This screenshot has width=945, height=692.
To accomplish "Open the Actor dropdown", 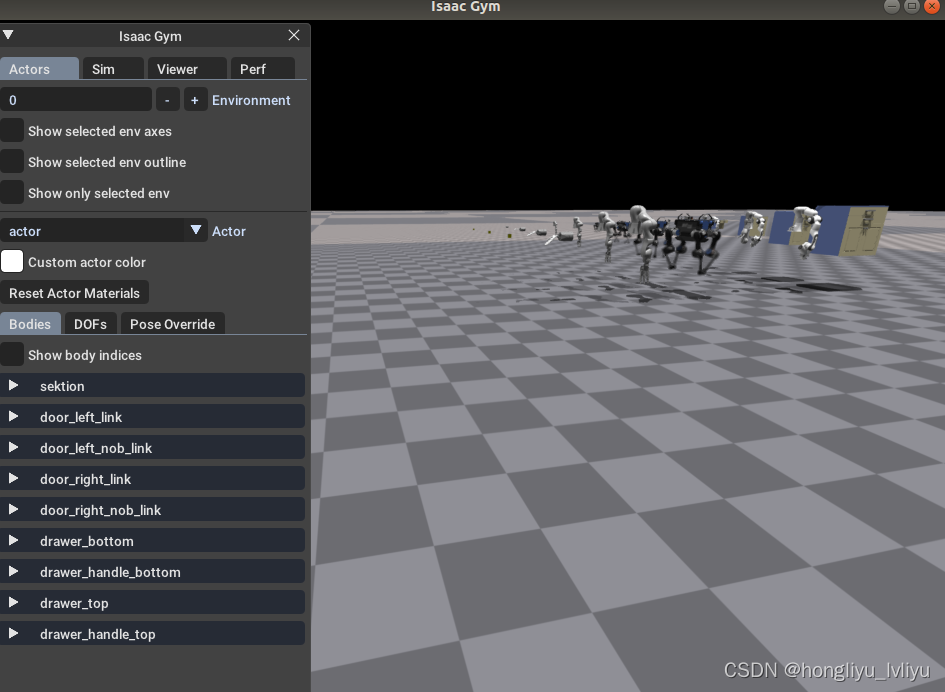I will [x=104, y=230].
